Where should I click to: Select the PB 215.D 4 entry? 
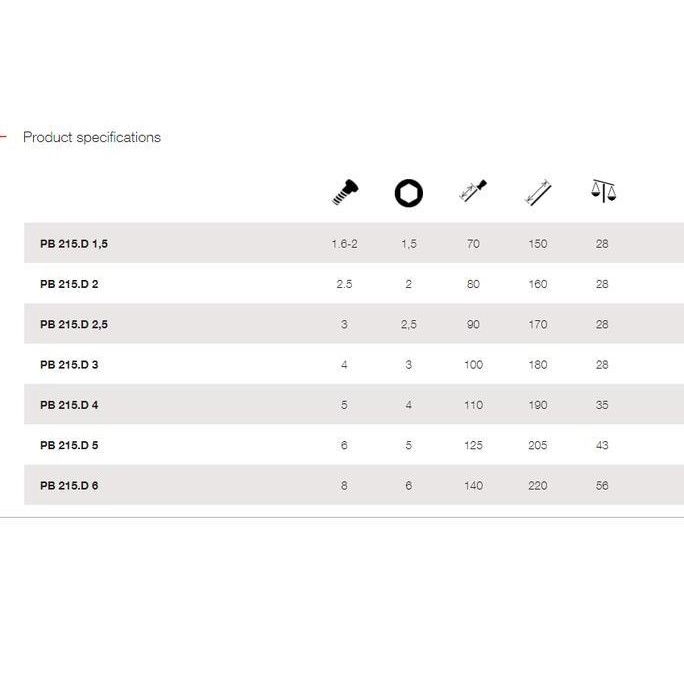tap(69, 405)
